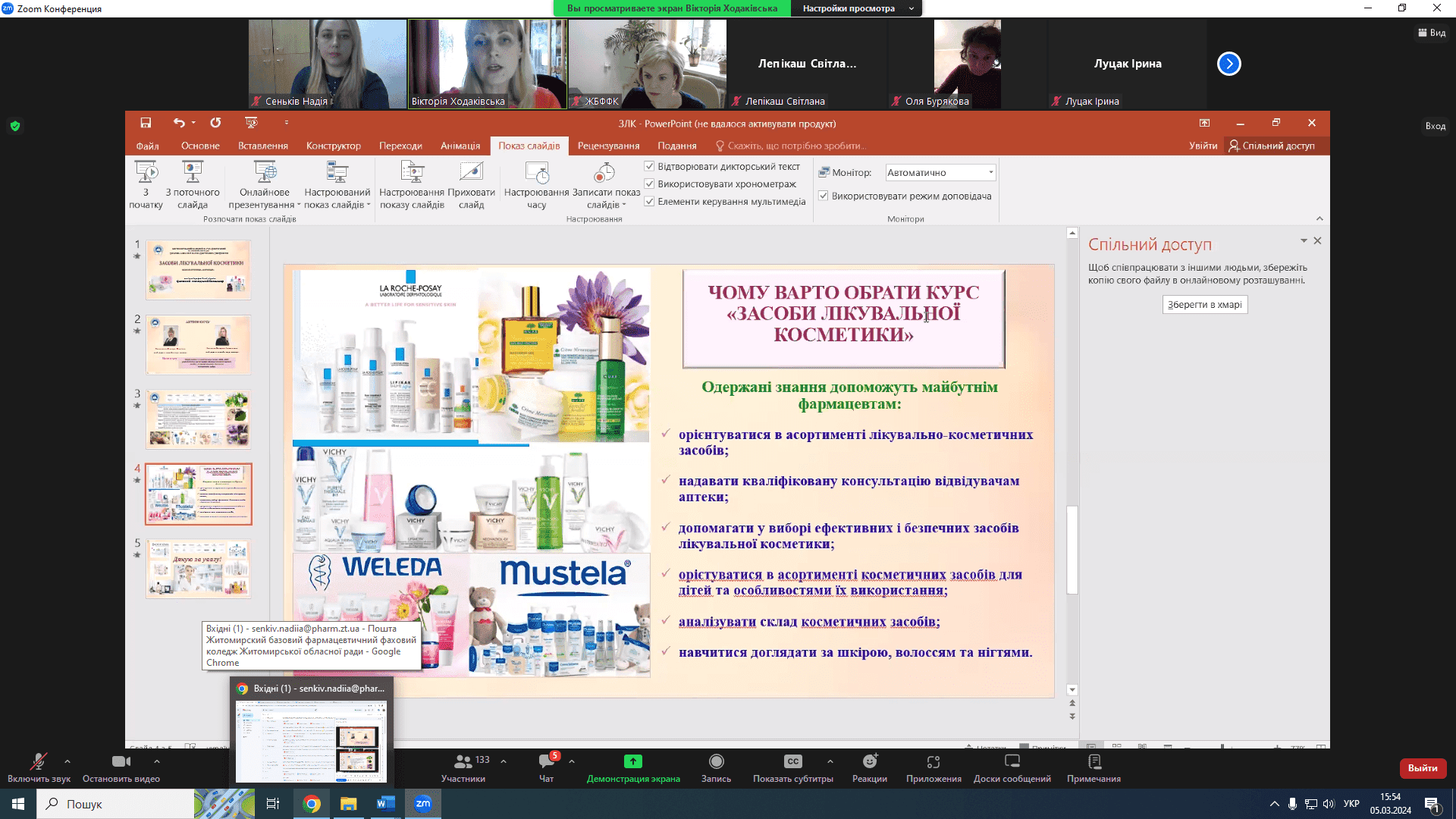Expand audio options arrow next to mute
This screenshot has width=1456, height=819.
pos(67,761)
